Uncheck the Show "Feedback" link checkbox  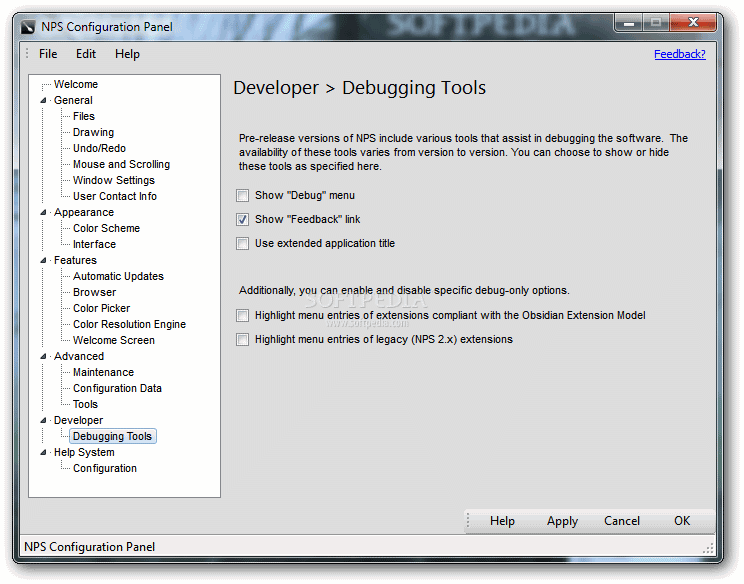click(242, 220)
